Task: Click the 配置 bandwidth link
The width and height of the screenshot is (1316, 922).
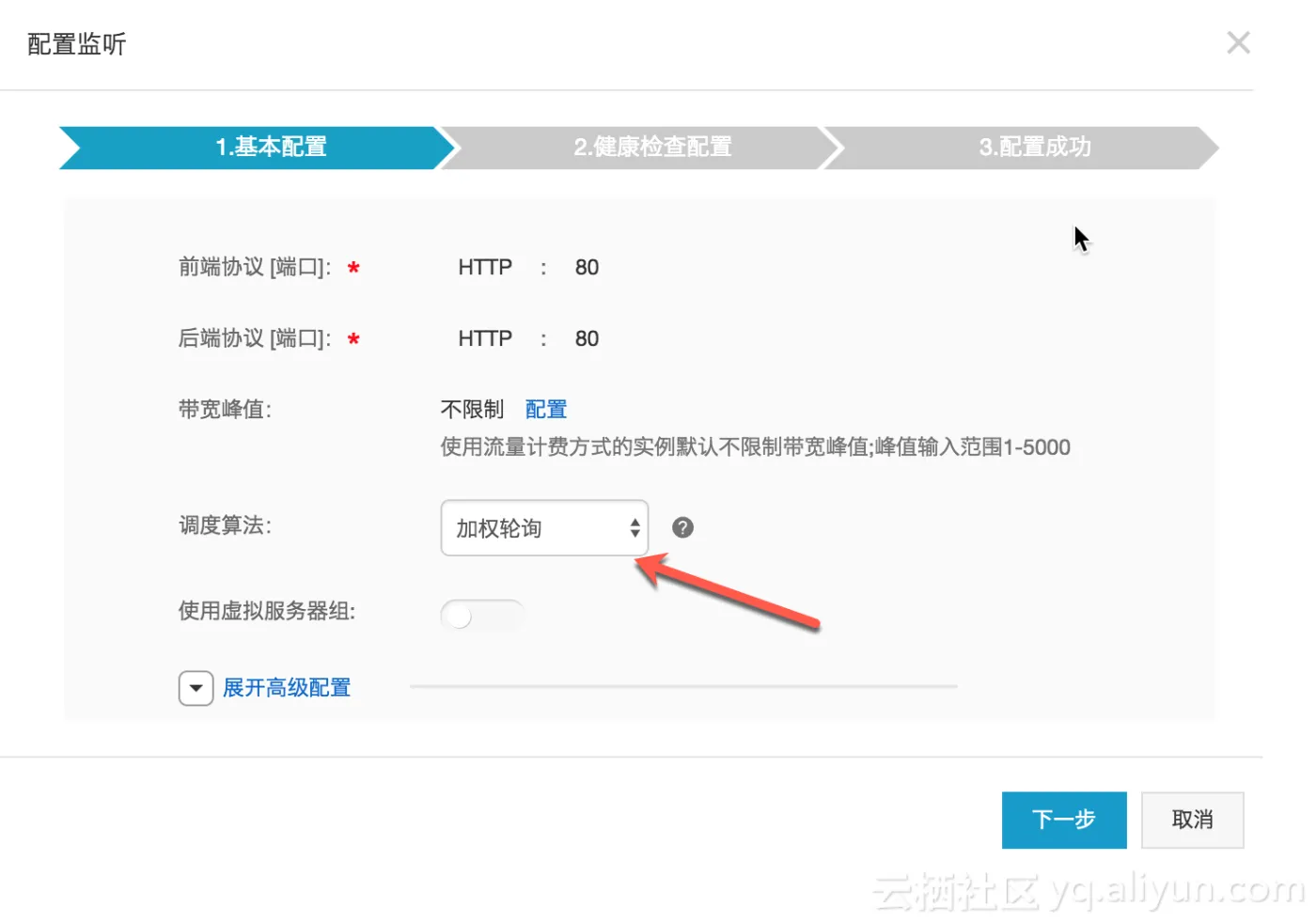Action: click(x=546, y=410)
